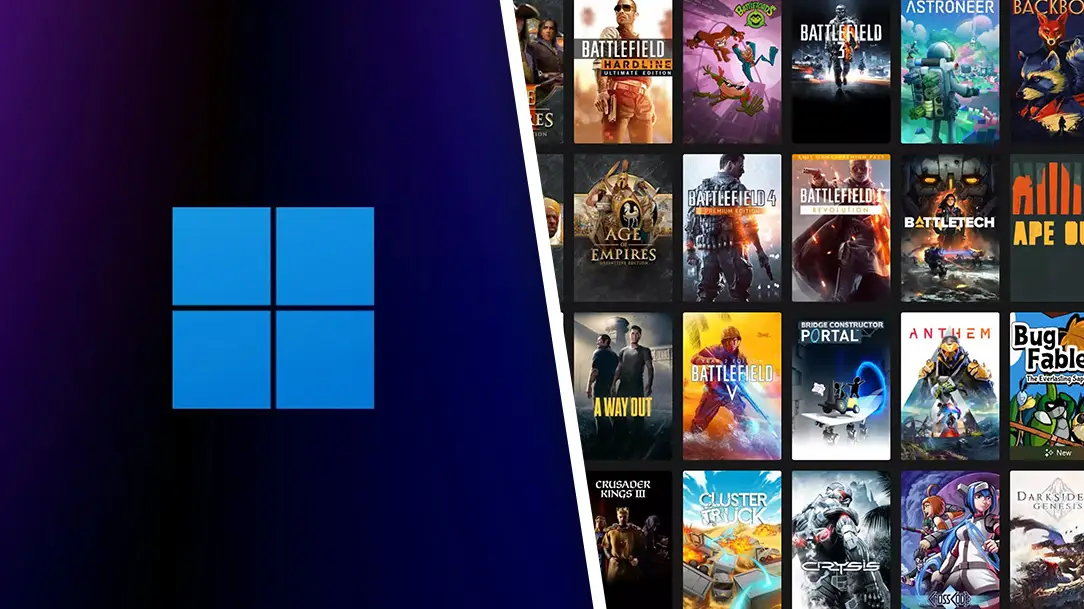
Task: Open the A Way Out tile
Action: tap(623, 386)
